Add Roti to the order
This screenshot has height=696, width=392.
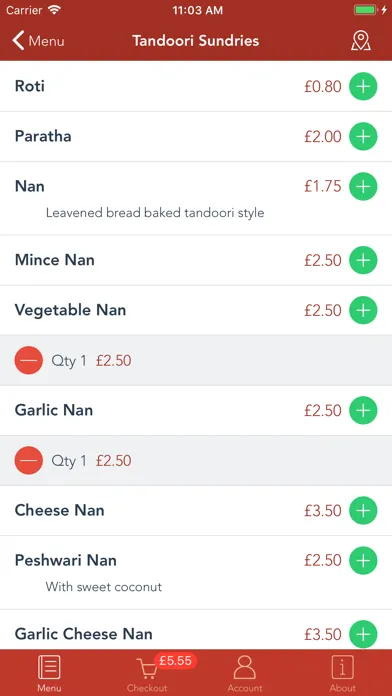pyautogui.click(x=363, y=86)
